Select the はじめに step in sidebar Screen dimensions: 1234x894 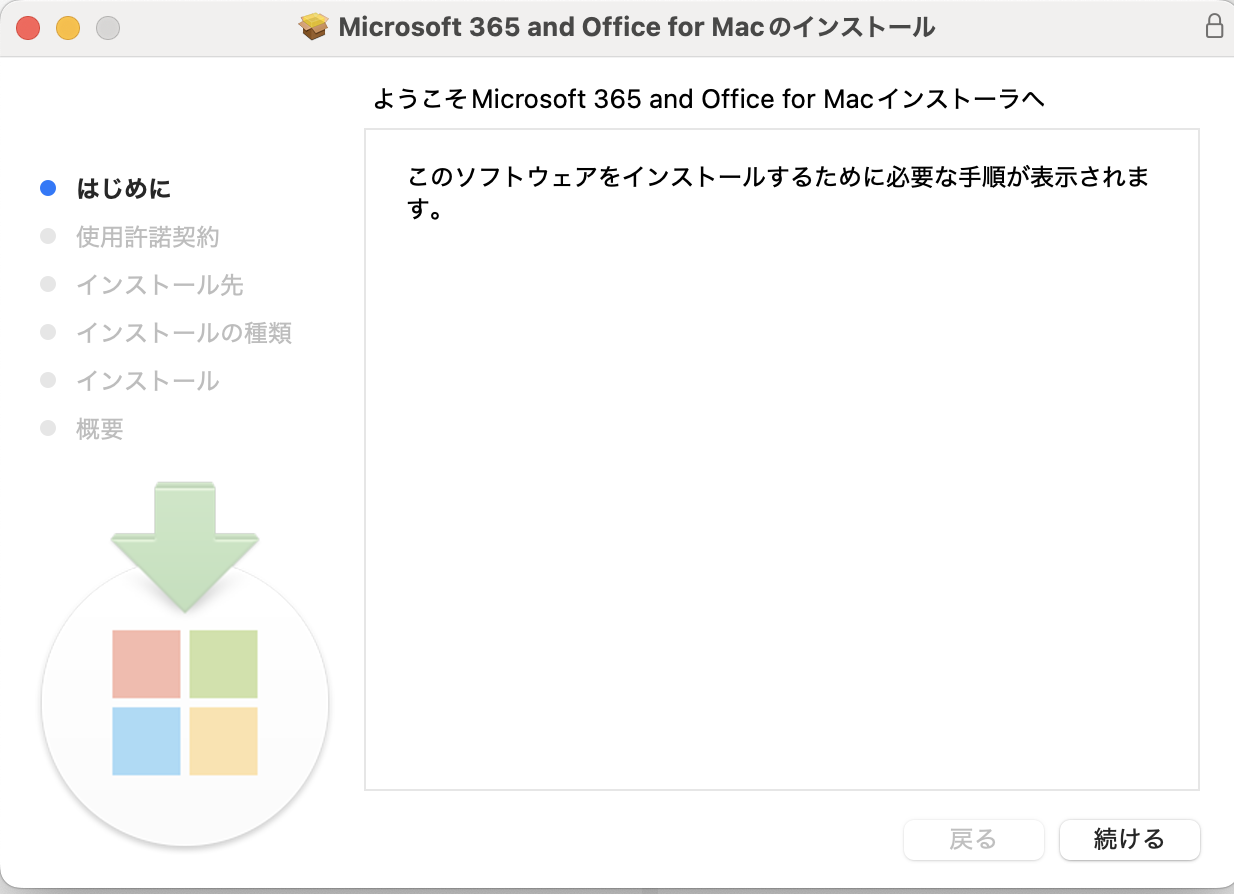click(x=124, y=188)
